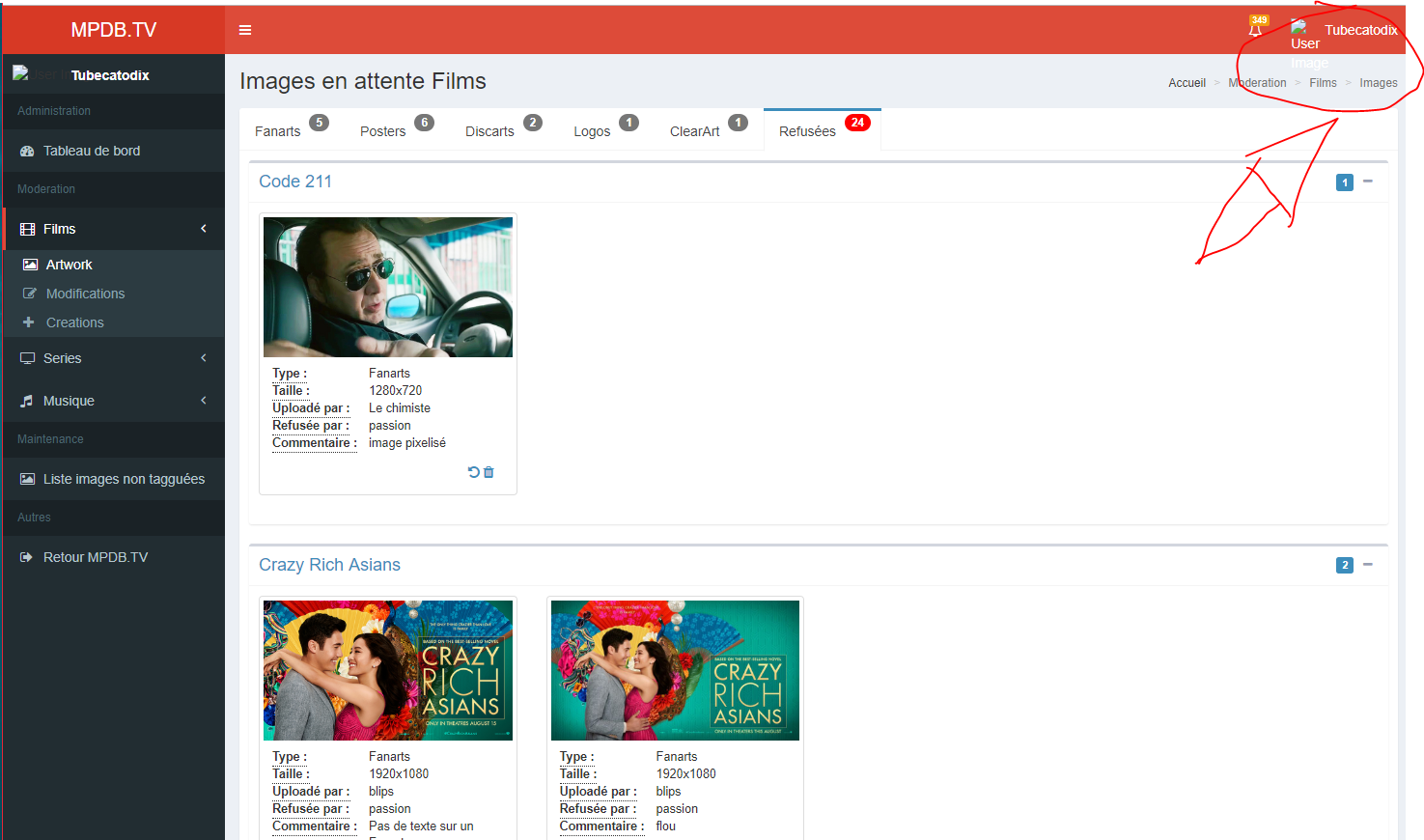Click the sidebar user avatar image

(x=35, y=74)
